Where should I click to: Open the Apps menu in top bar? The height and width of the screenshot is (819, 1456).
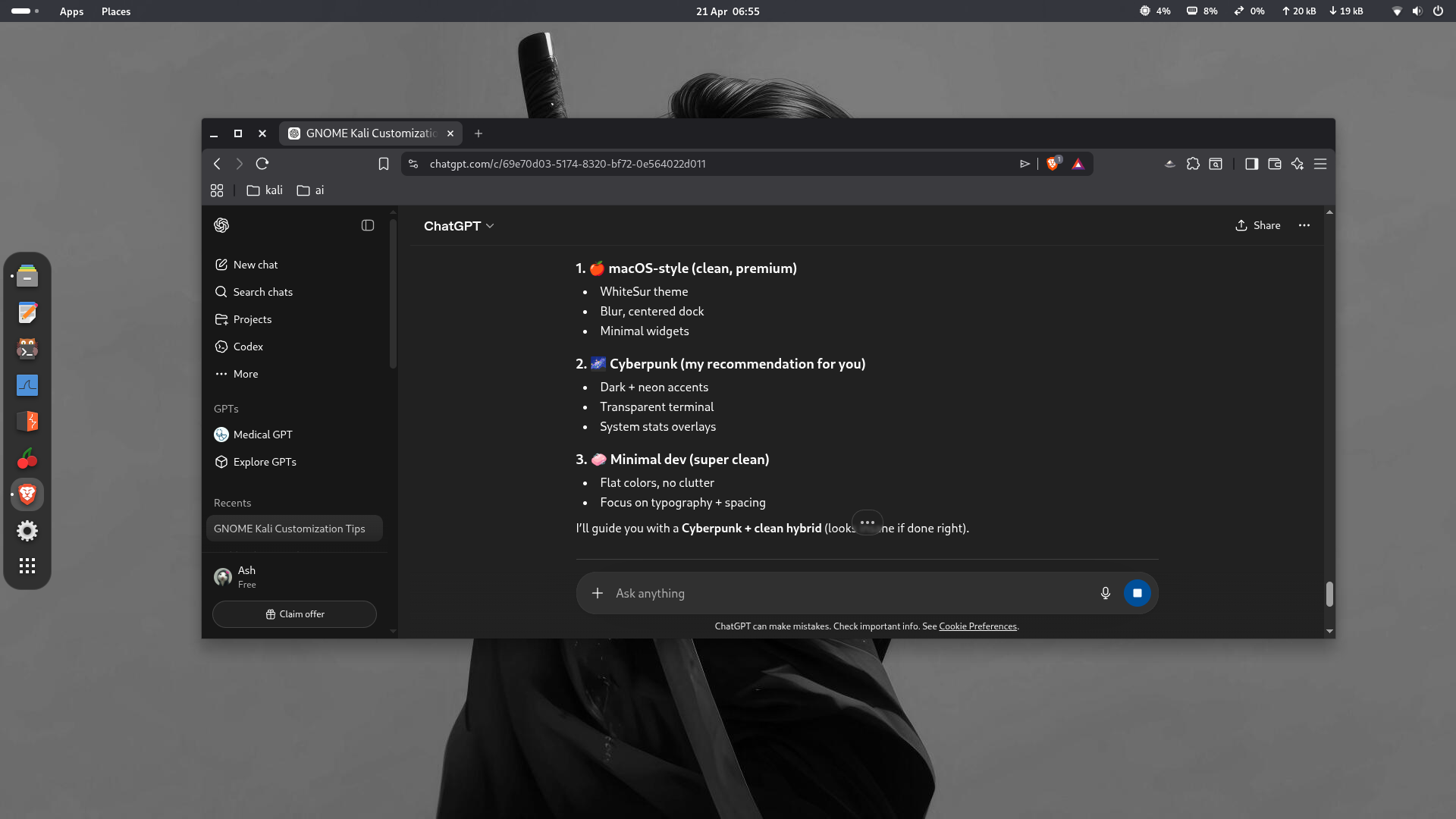click(x=71, y=11)
